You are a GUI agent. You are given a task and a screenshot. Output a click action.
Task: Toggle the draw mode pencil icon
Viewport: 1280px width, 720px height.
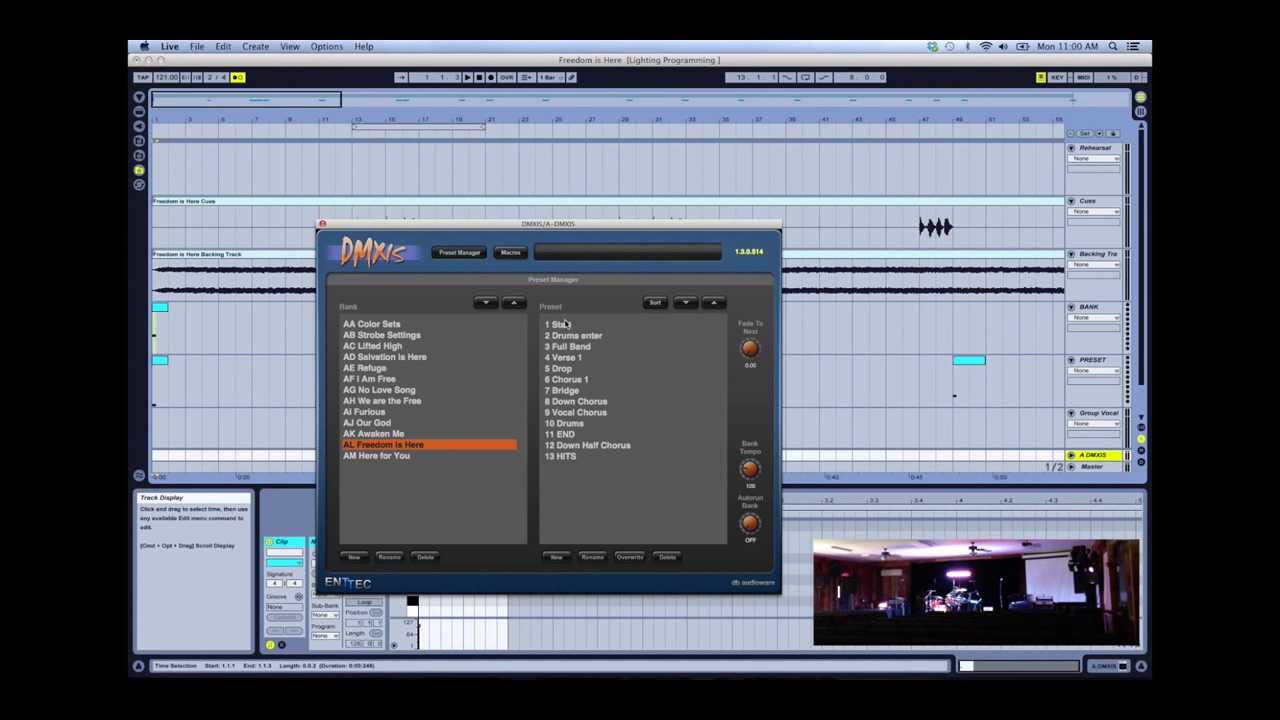tap(572, 77)
